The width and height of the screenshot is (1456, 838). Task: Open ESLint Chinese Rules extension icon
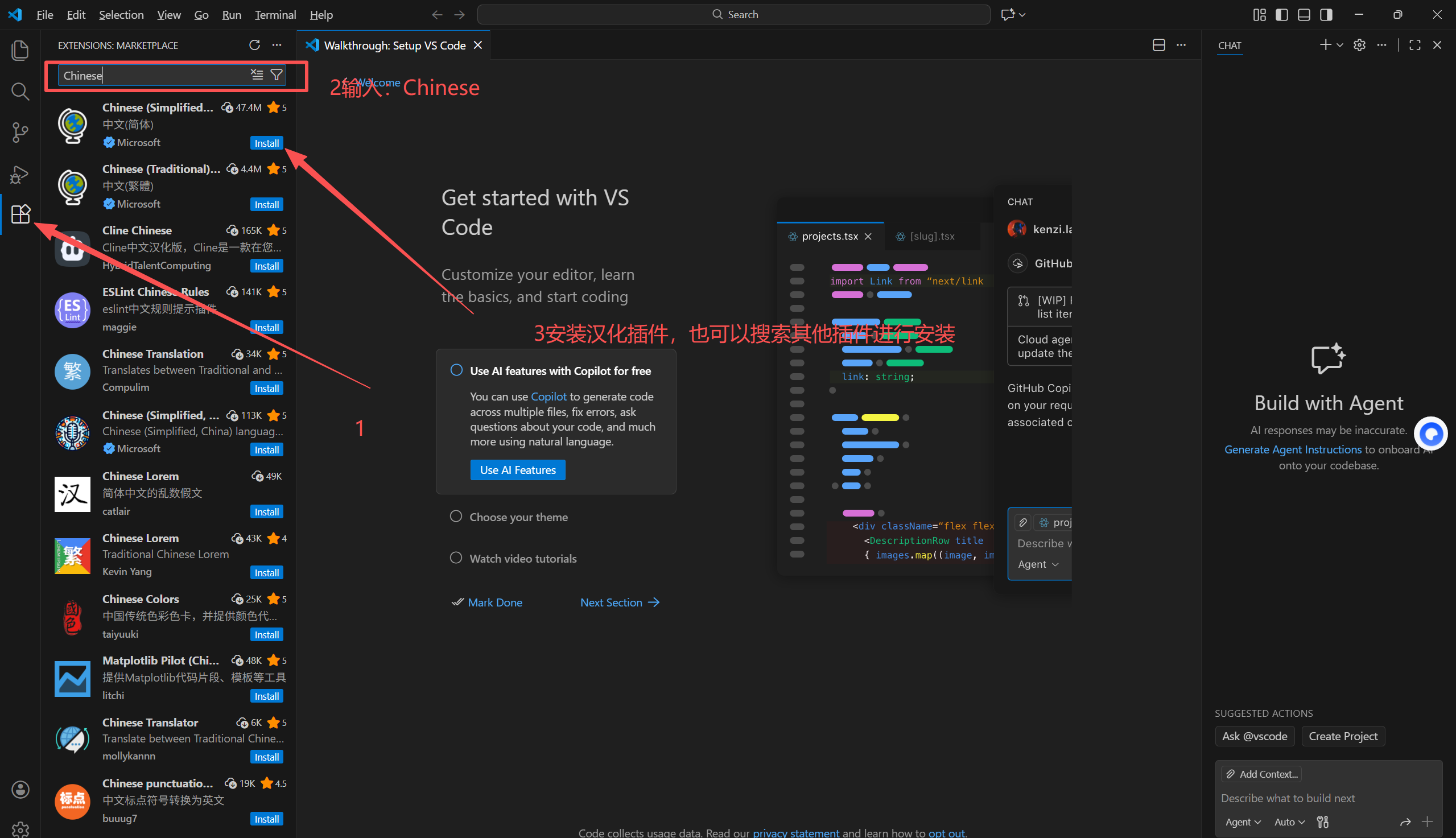(x=72, y=310)
